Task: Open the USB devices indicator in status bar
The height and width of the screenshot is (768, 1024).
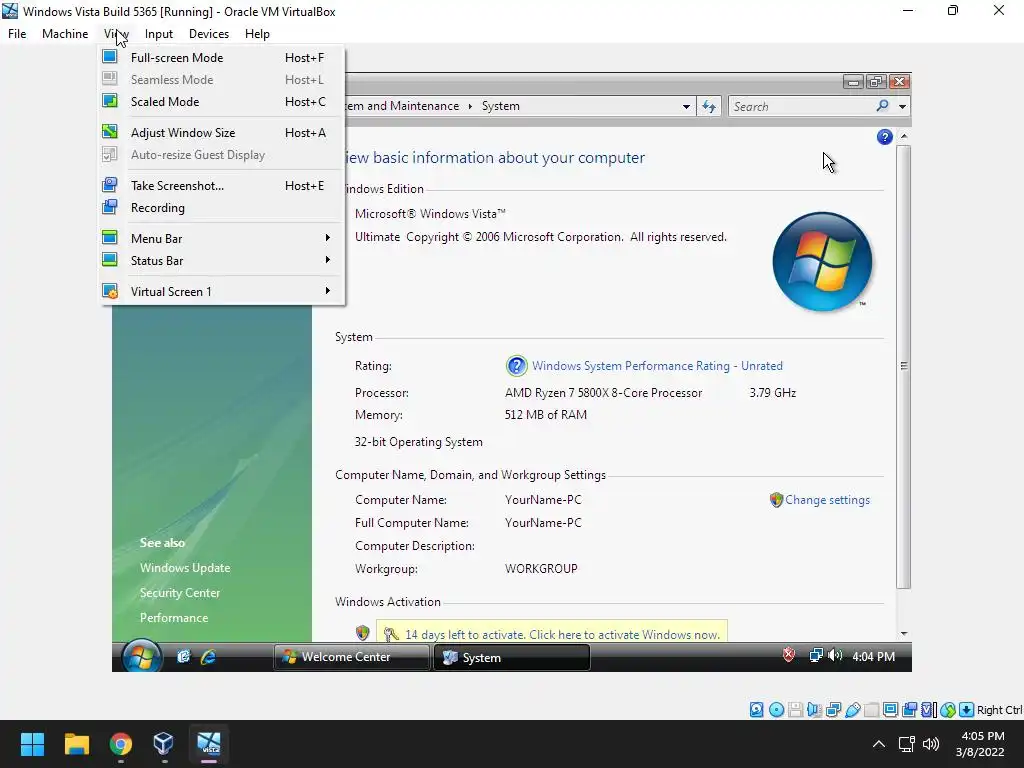Action: pyautogui.click(x=852, y=710)
